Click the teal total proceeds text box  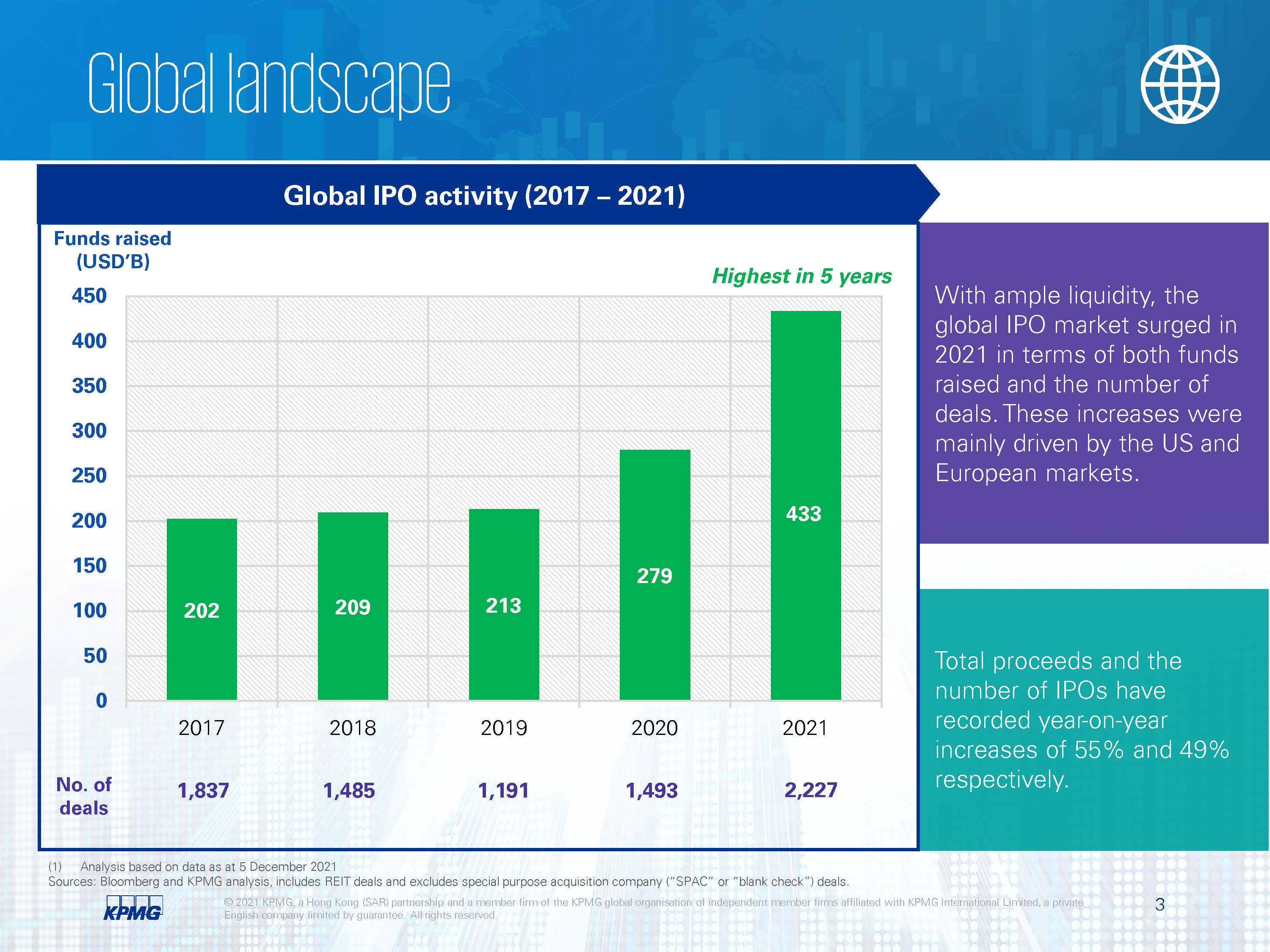click(1093, 720)
